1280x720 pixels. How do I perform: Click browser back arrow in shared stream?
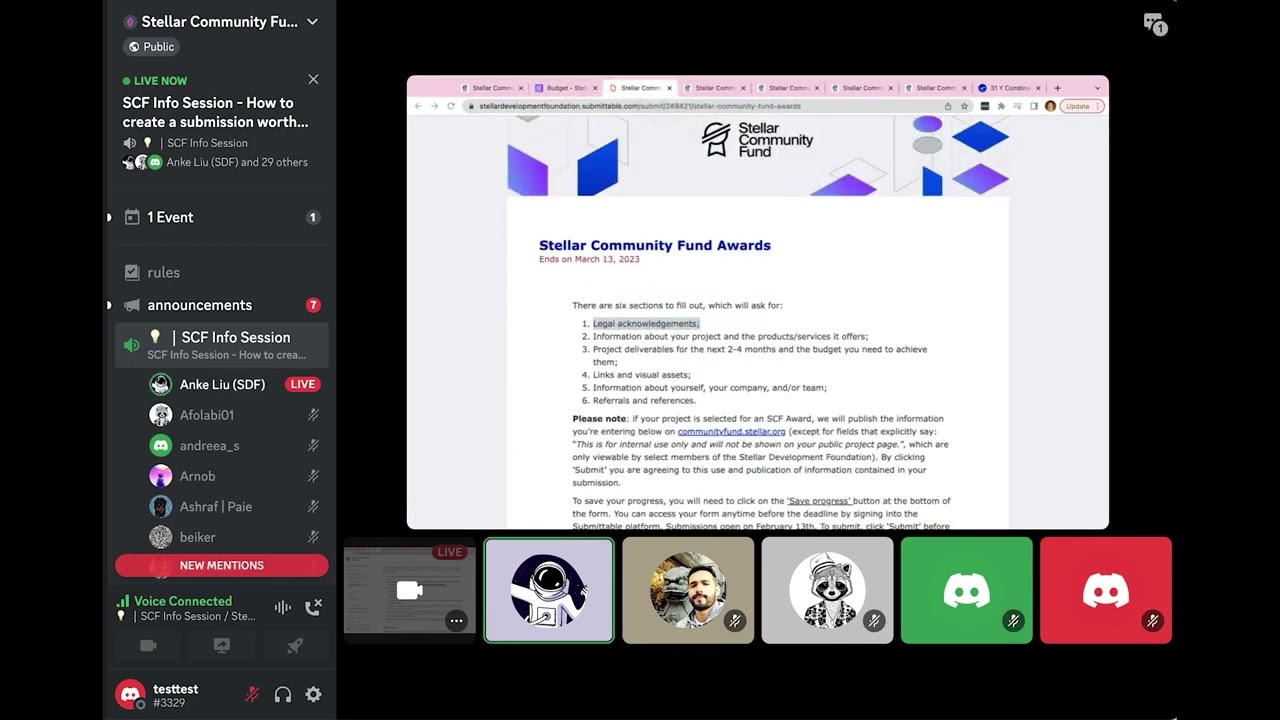(418, 106)
